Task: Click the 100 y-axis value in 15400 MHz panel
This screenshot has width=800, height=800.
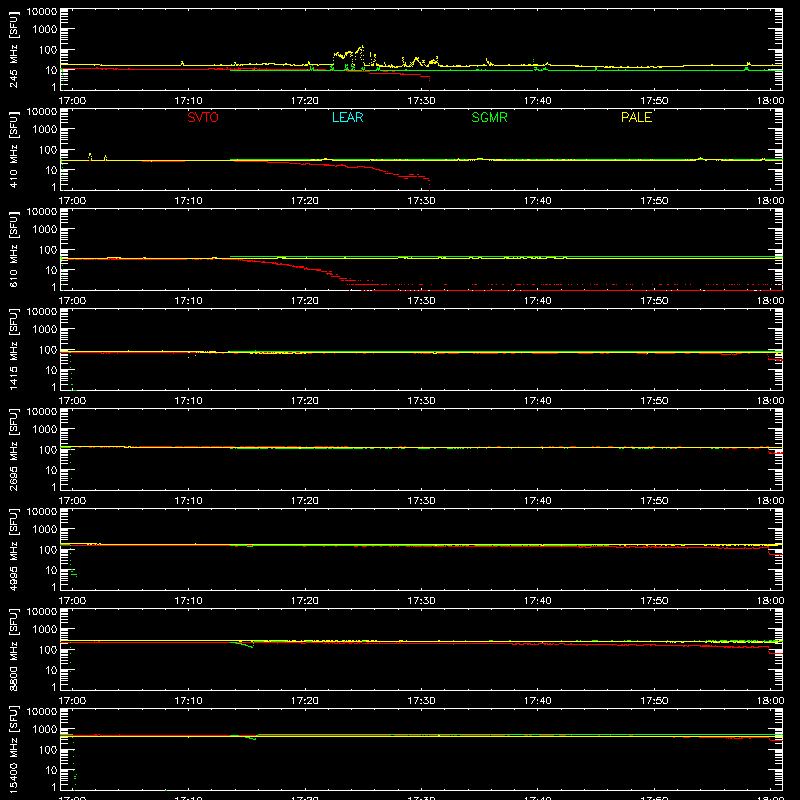Action: 48,750
